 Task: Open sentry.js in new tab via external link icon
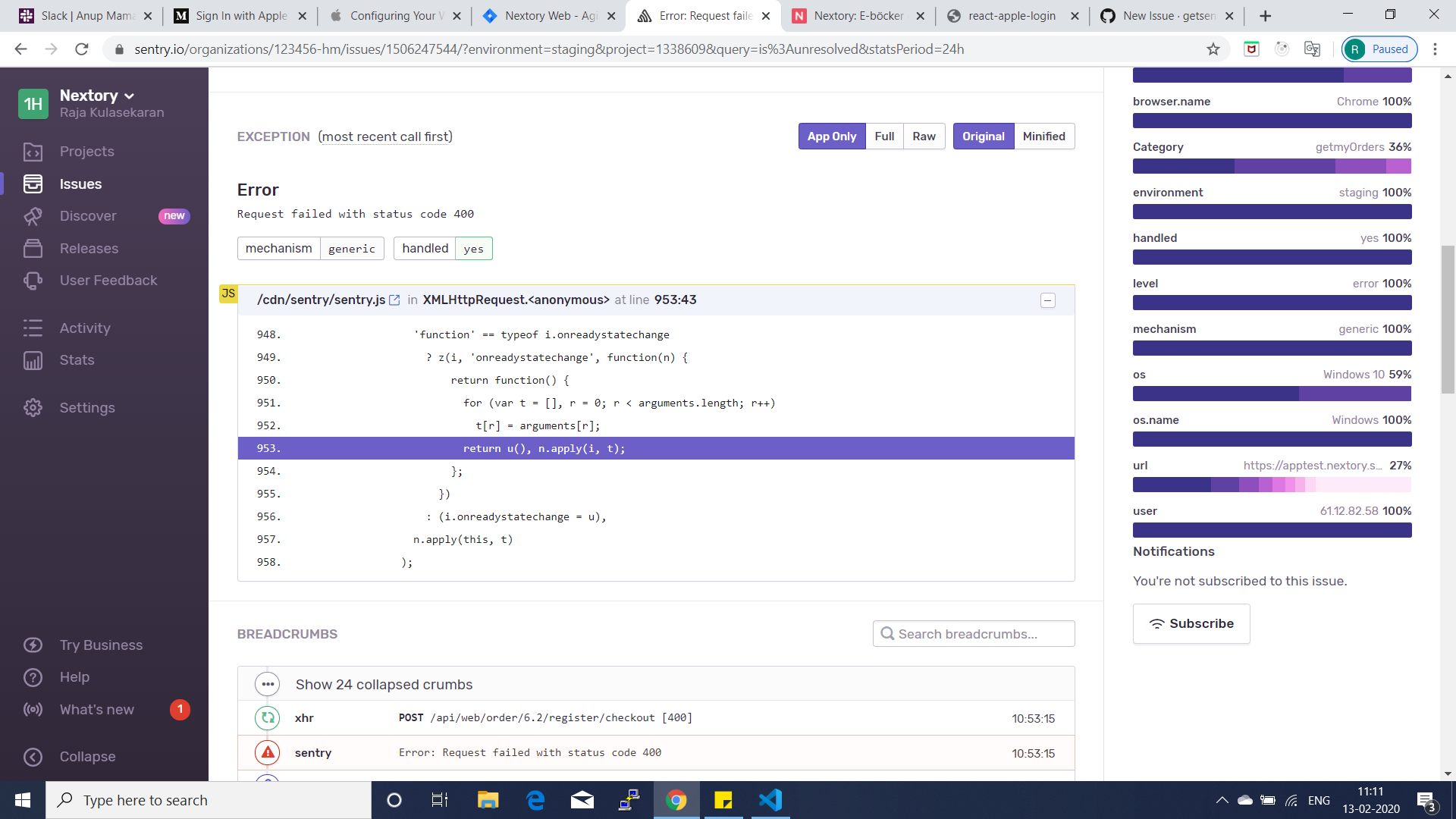tap(394, 300)
